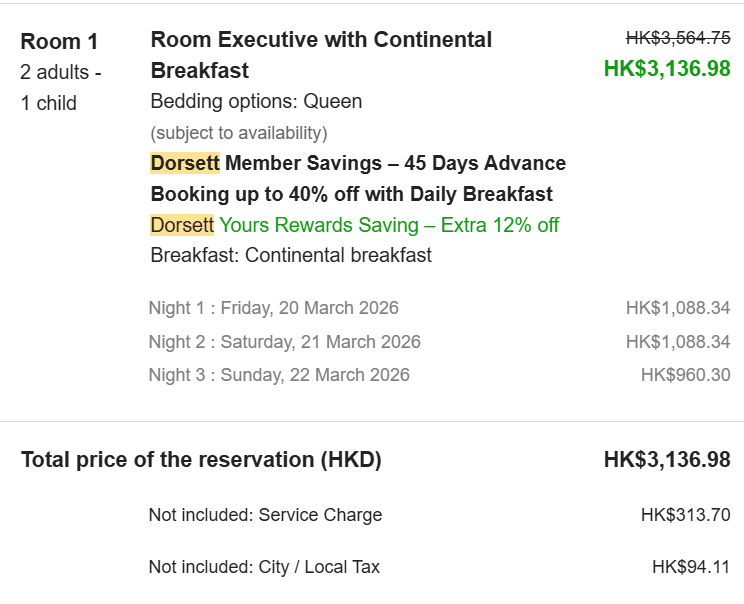Click Night 3 price HK$960.30

[x=686, y=375]
